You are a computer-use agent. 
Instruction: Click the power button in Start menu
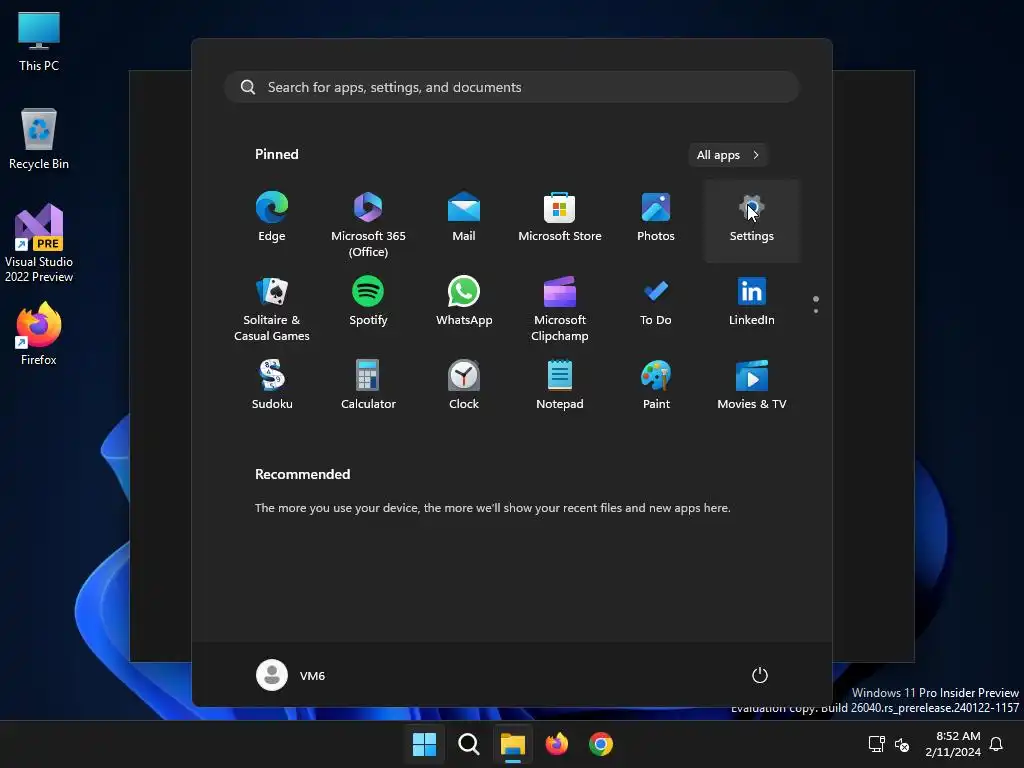(x=760, y=675)
